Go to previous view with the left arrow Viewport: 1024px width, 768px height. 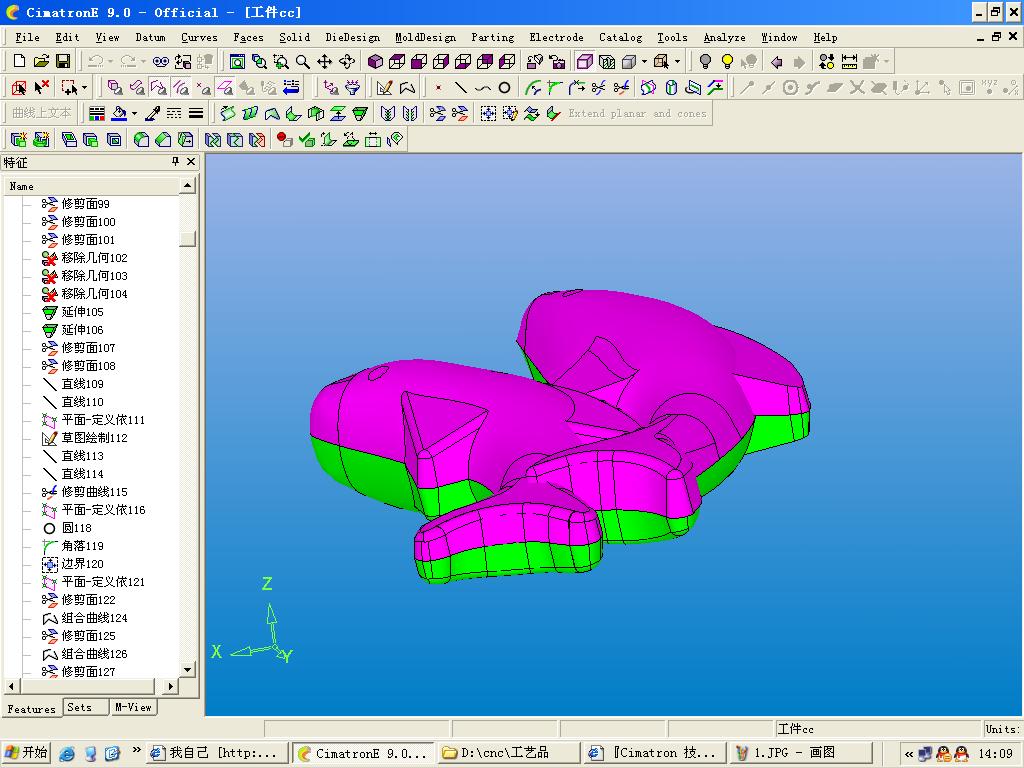pyautogui.click(x=776, y=61)
